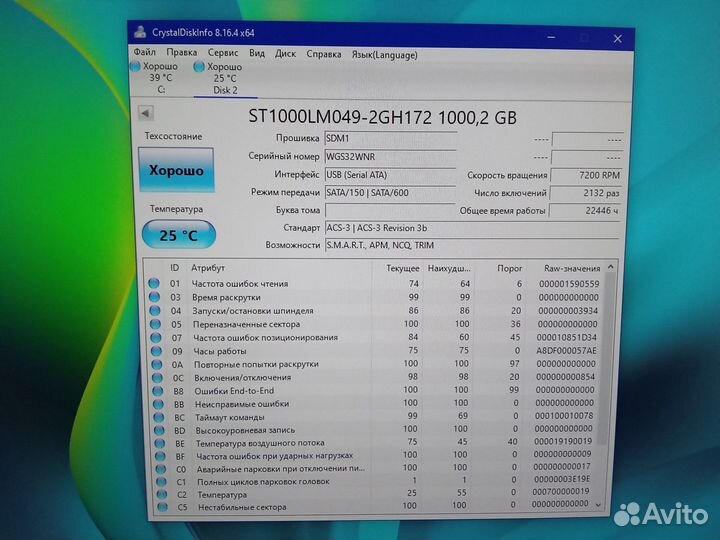This screenshot has width=720, height=540.
Task: Open the Диск menu
Action: (285, 53)
